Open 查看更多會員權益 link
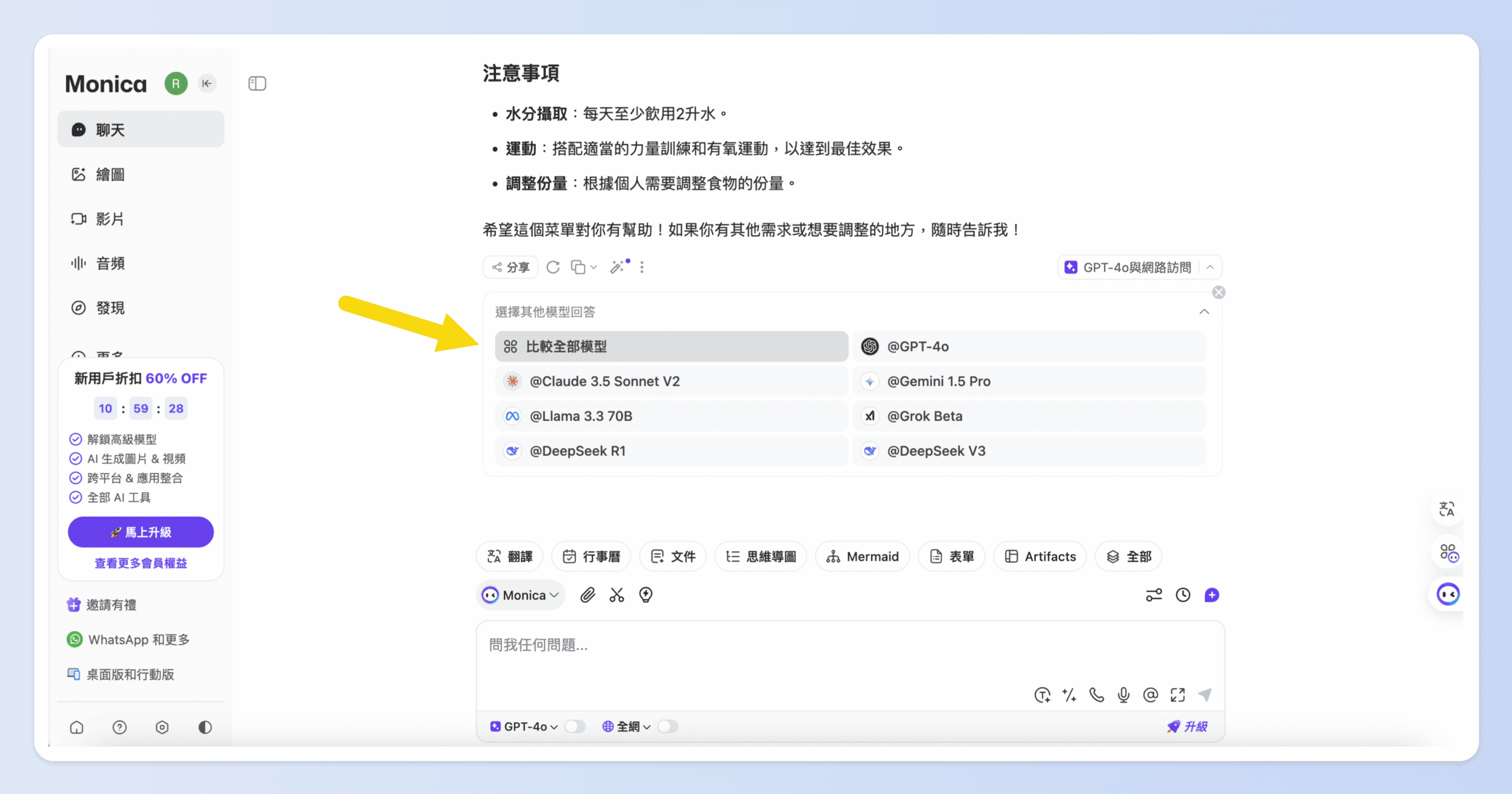Screen dimensions: 1512x794 pos(141,563)
